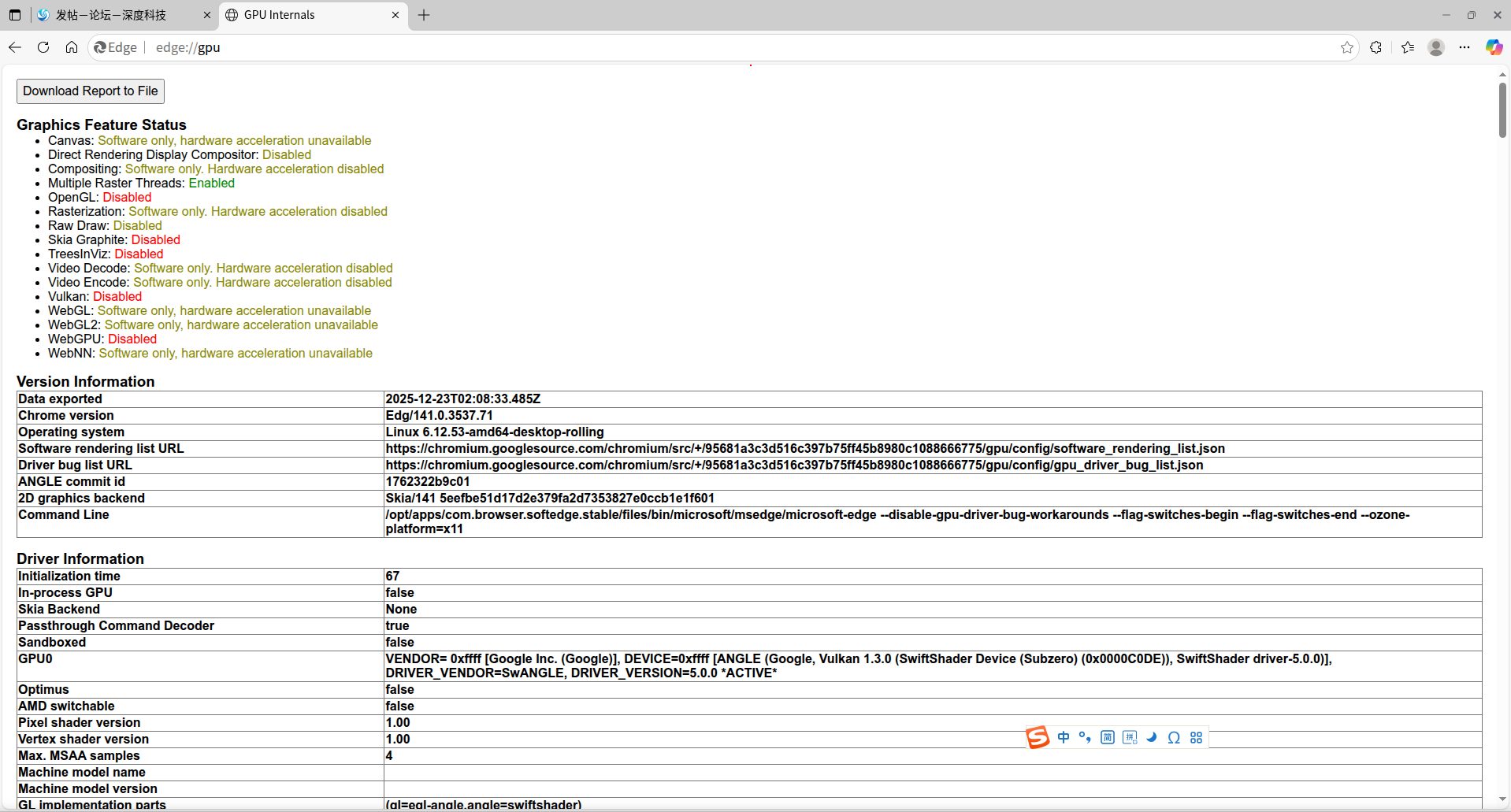Screen dimensions: 1511x812
Task: Go back to the previous page
Action: (15, 47)
